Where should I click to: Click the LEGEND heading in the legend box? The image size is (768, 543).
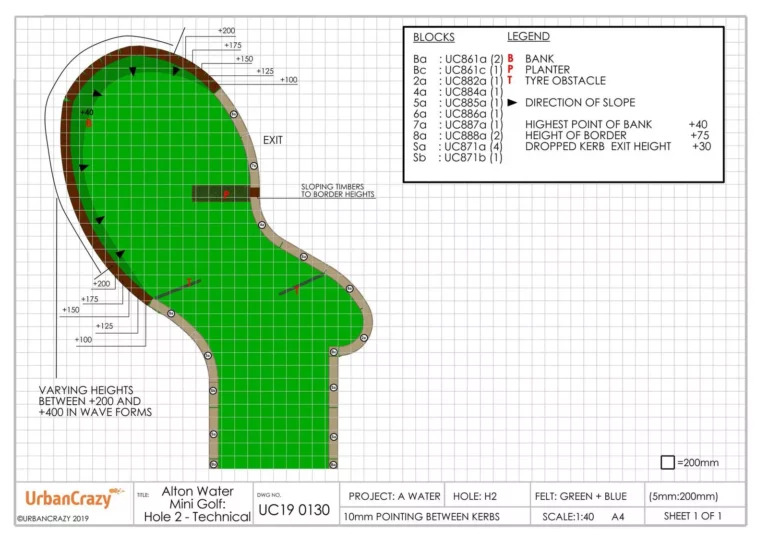pyautogui.click(x=528, y=37)
